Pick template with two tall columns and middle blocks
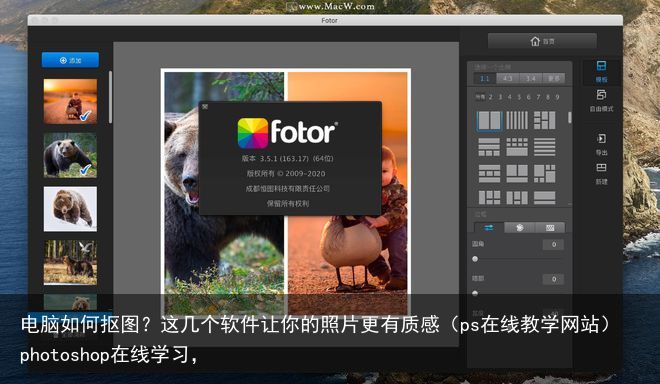 (517, 198)
